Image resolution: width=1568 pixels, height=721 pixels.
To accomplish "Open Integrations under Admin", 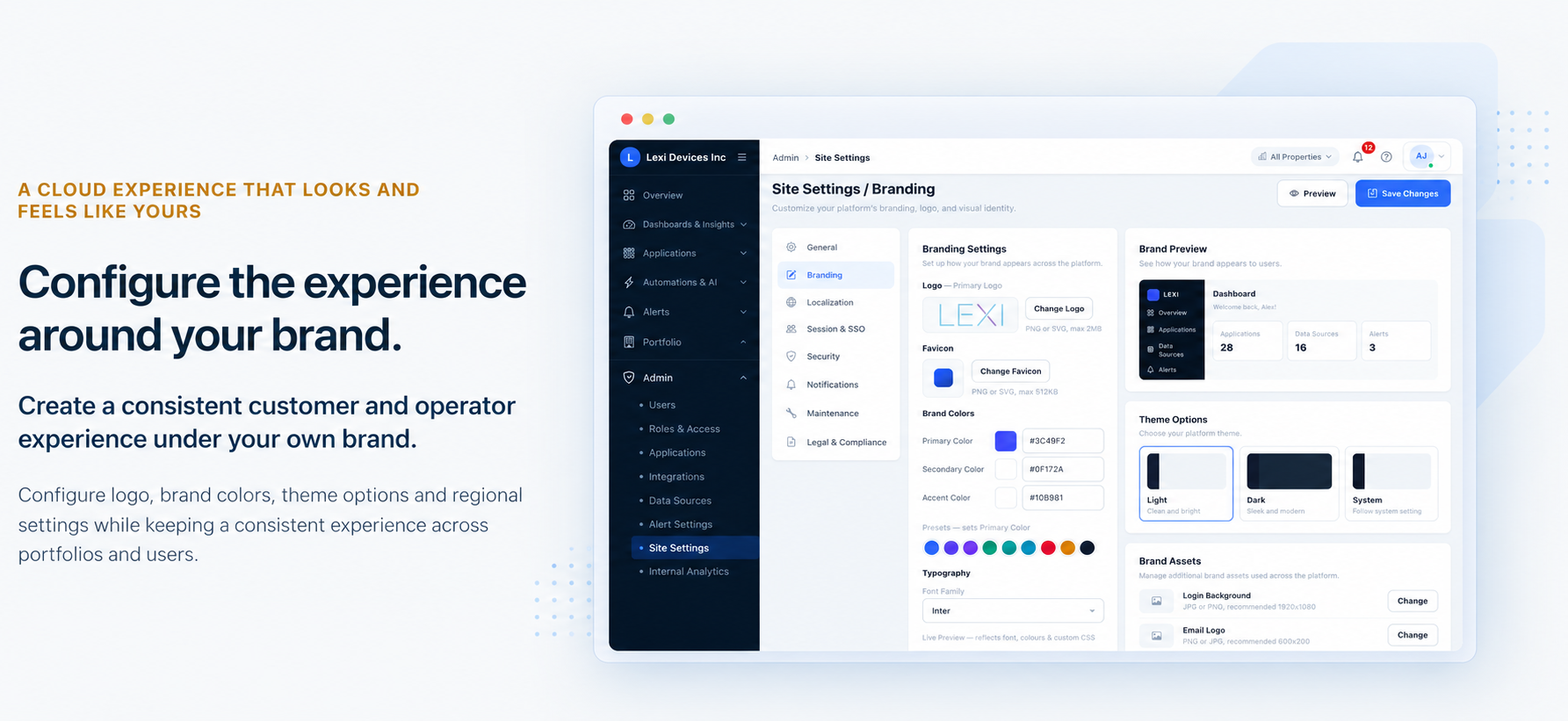I will pos(676,477).
